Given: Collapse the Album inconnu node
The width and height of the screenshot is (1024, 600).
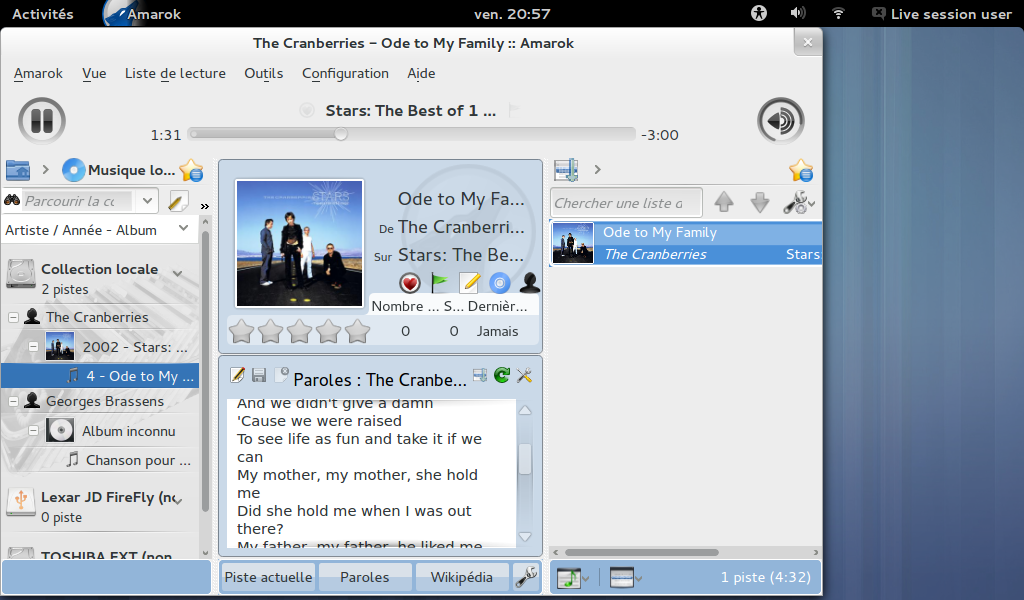Looking at the screenshot, I should click(33, 431).
